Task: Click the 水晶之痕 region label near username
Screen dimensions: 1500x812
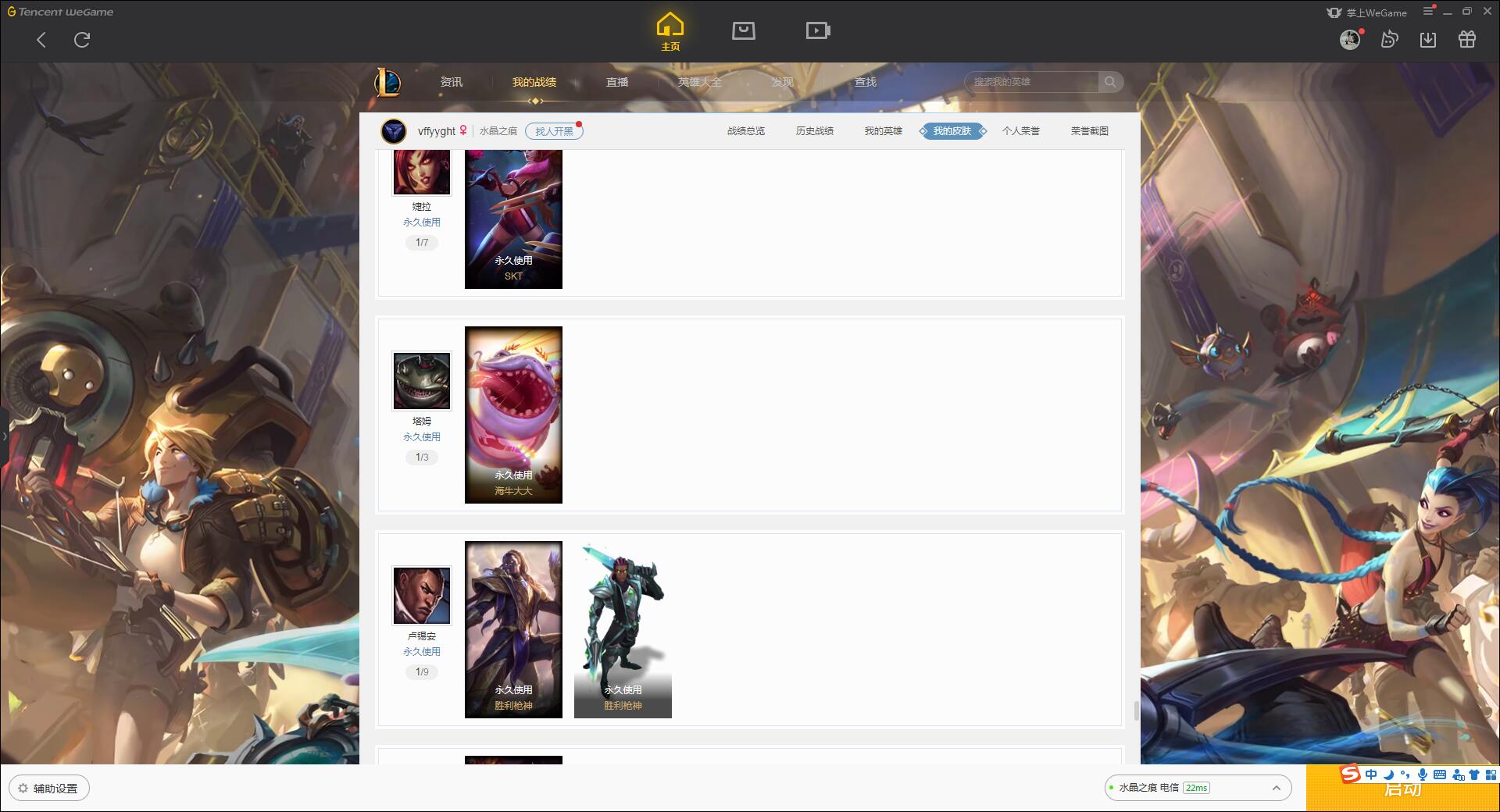Action: (x=498, y=131)
